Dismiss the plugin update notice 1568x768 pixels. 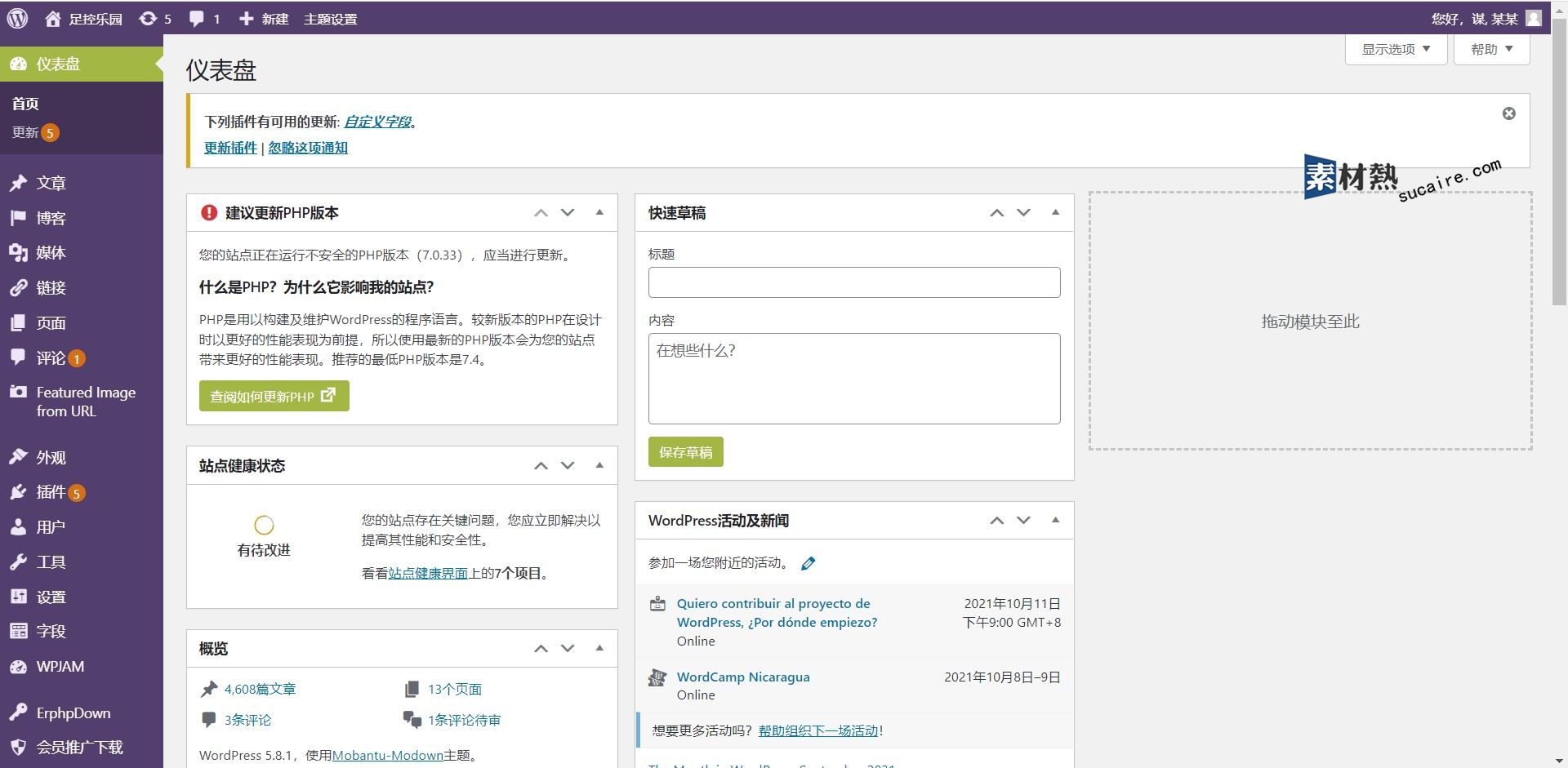[1509, 113]
